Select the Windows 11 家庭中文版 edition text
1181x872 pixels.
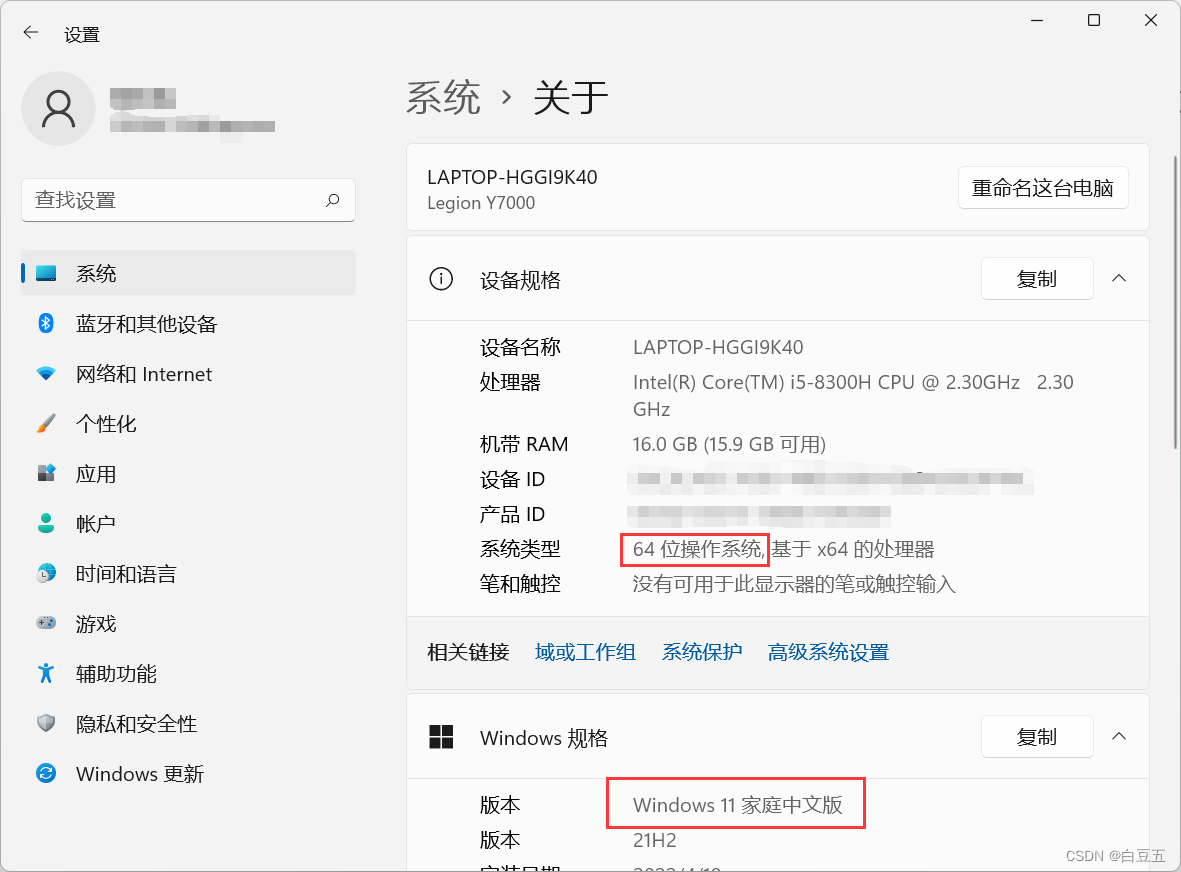(x=737, y=805)
